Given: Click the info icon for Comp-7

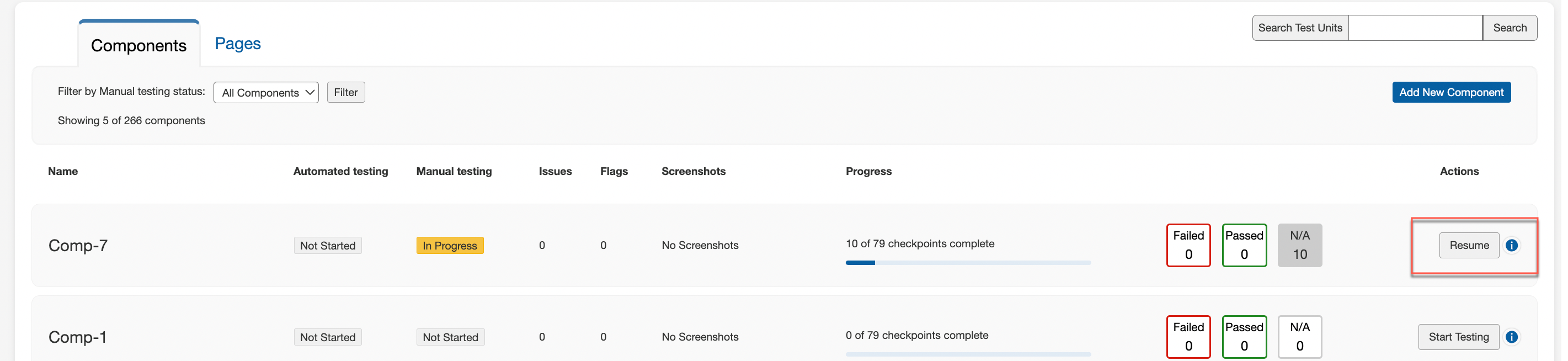Looking at the screenshot, I should click(1511, 245).
